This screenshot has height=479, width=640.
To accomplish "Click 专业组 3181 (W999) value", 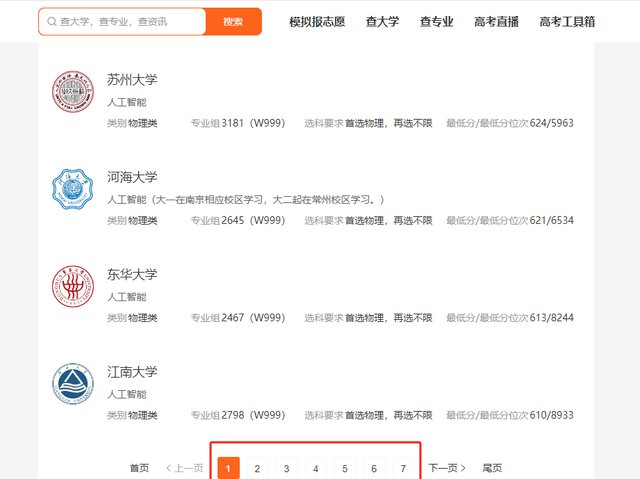I will tap(253, 123).
